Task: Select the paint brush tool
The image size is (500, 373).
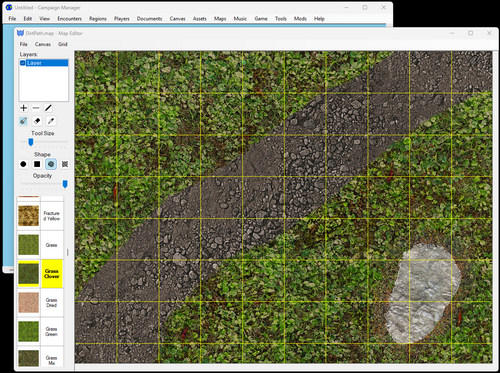Action: [x=23, y=121]
